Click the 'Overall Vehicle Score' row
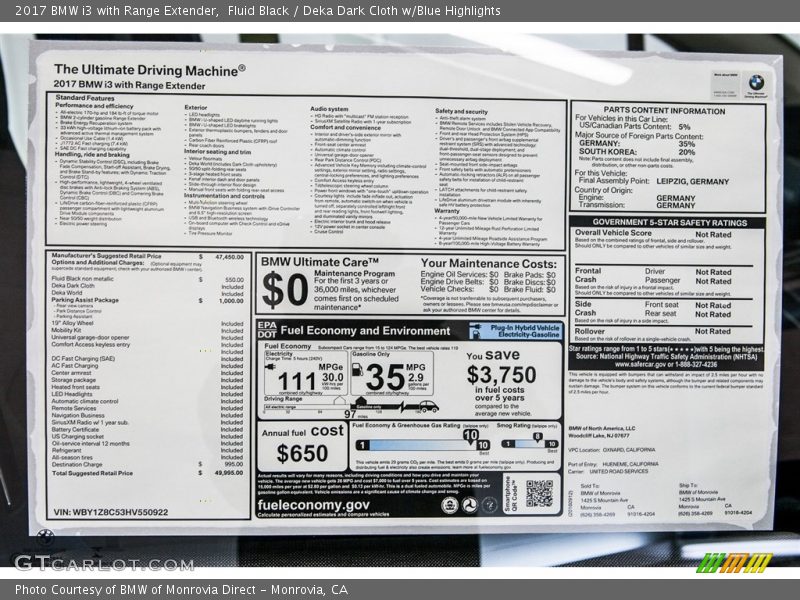The image size is (800, 600). coord(653,234)
